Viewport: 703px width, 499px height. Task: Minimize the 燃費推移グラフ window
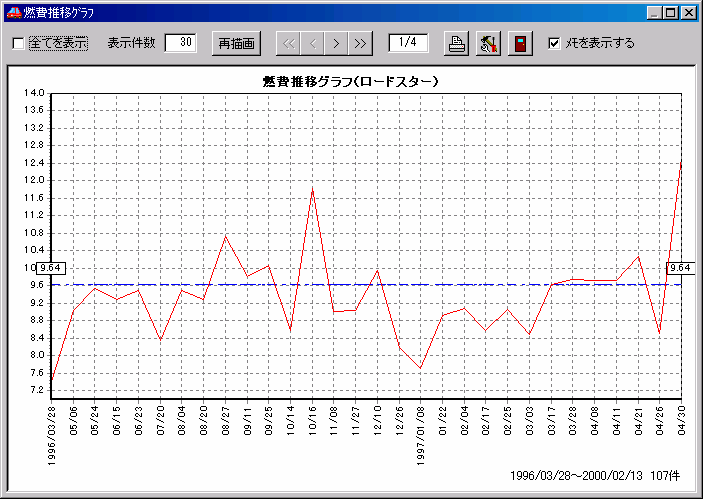pos(656,13)
